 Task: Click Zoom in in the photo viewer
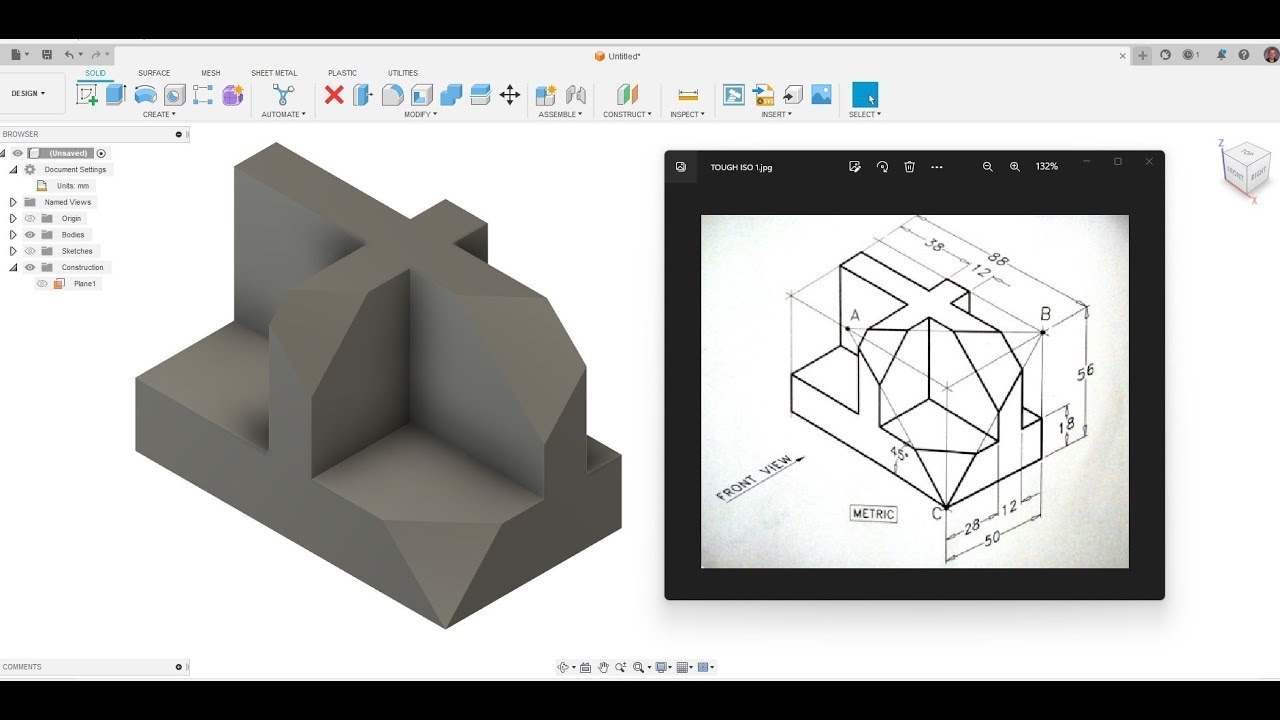tap(1015, 167)
